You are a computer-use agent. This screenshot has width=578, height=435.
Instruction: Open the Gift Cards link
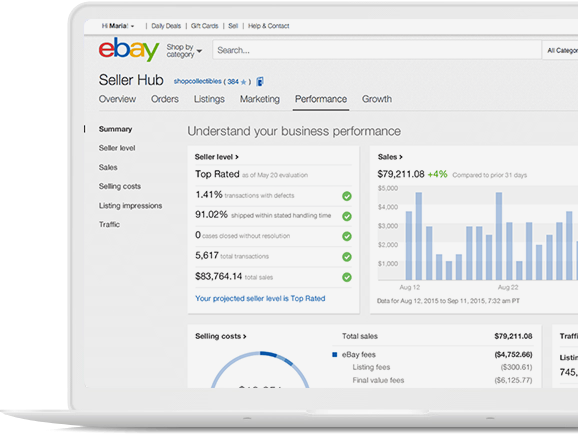pos(205,26)
